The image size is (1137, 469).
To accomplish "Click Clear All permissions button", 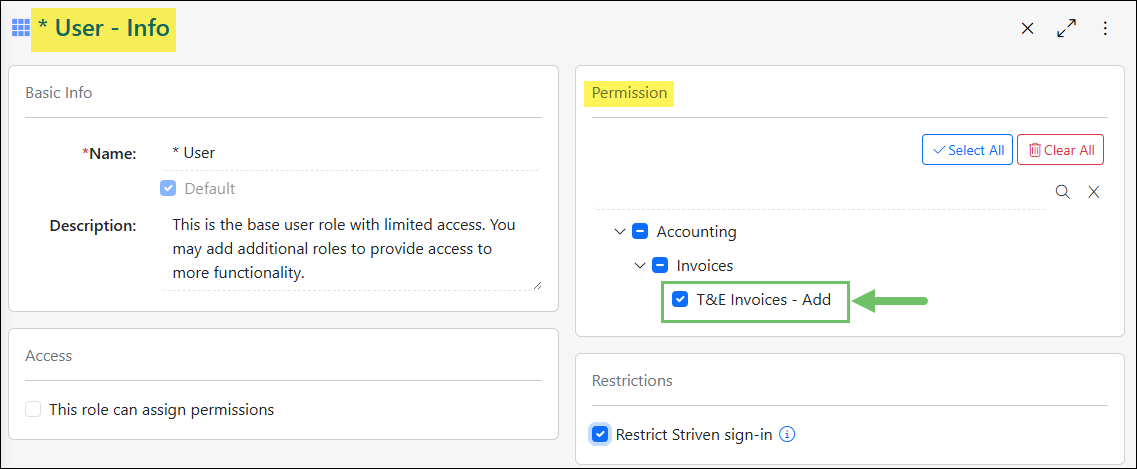I will [x=1060, y=150].
